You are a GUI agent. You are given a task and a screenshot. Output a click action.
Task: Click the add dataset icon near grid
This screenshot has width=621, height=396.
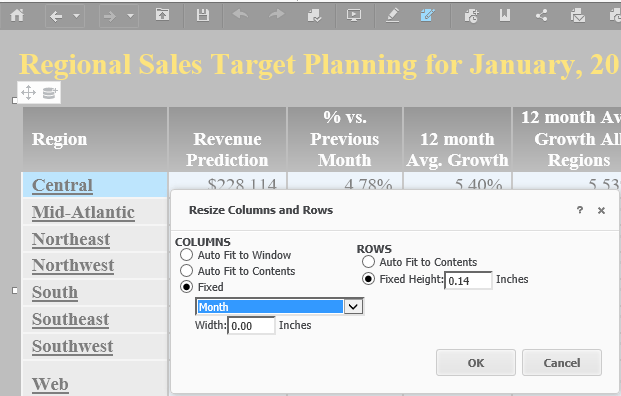50,93
